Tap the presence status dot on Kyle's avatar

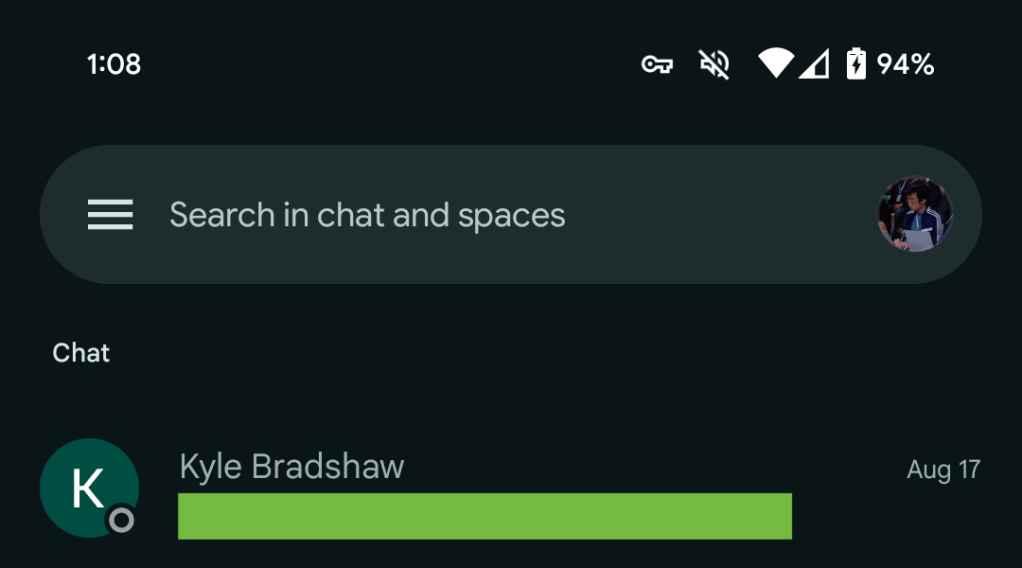[x=122, y=520]
